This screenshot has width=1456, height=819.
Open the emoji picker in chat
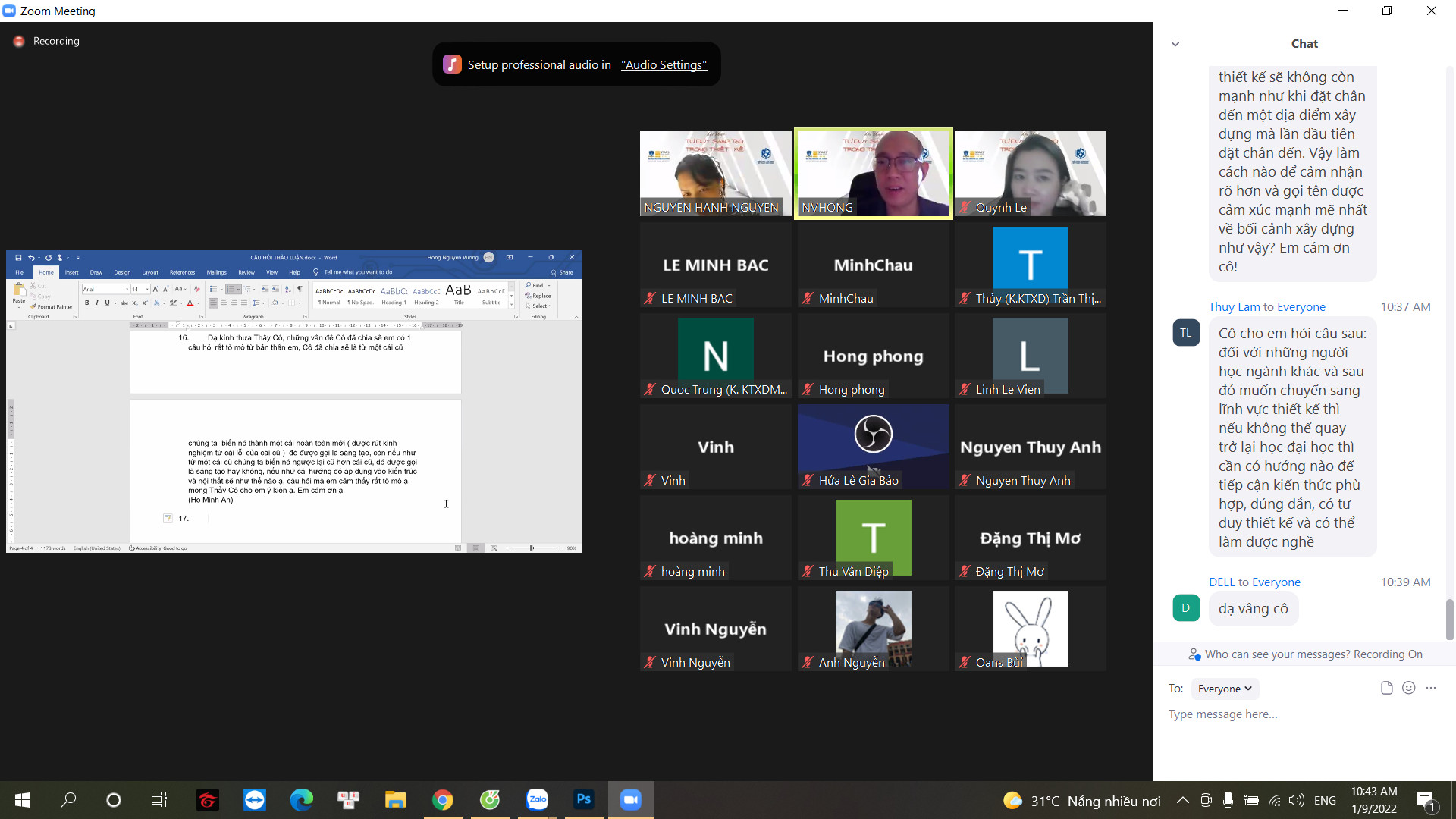pyautogui.click(x=1408, y=688)
